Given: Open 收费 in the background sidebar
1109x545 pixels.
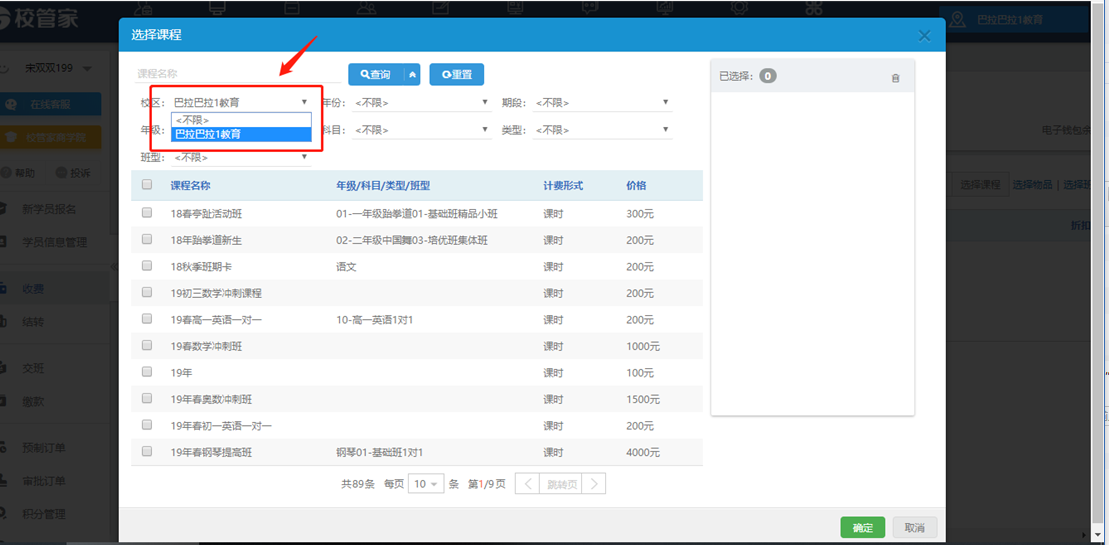Looking at the screenshot, I should coord(33,288).
